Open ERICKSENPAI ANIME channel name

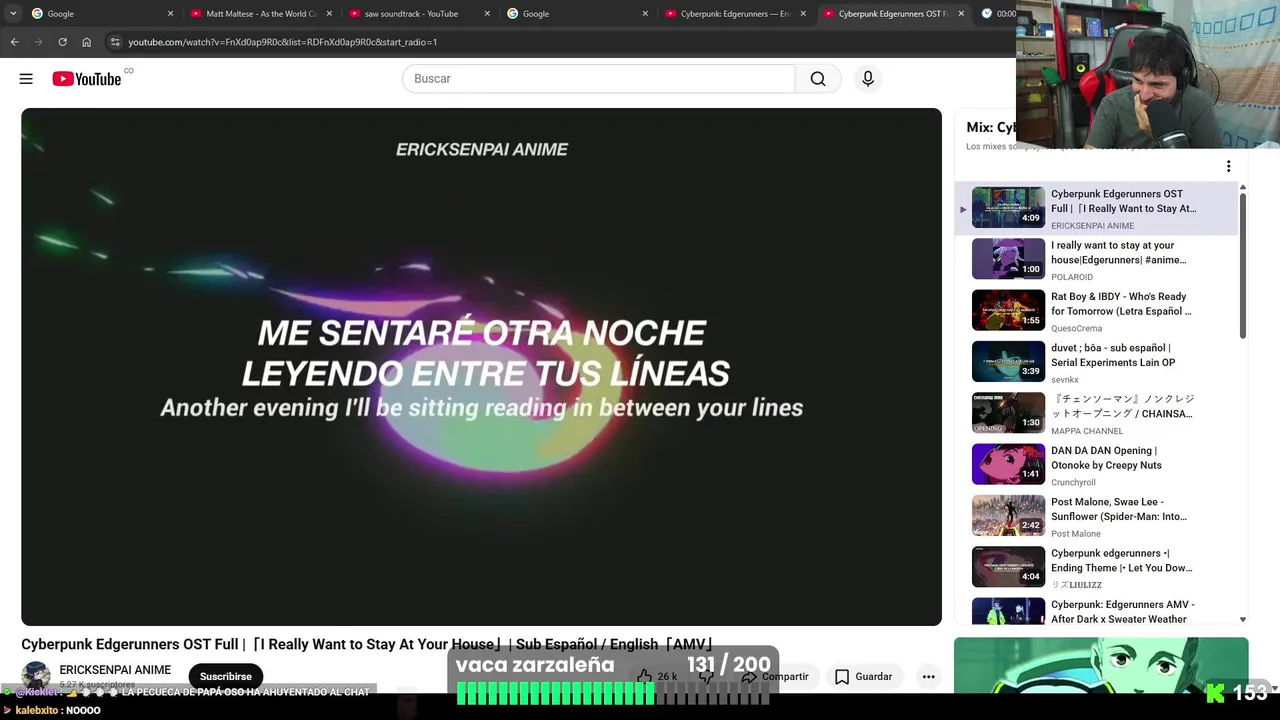click(x=115, y=670)
